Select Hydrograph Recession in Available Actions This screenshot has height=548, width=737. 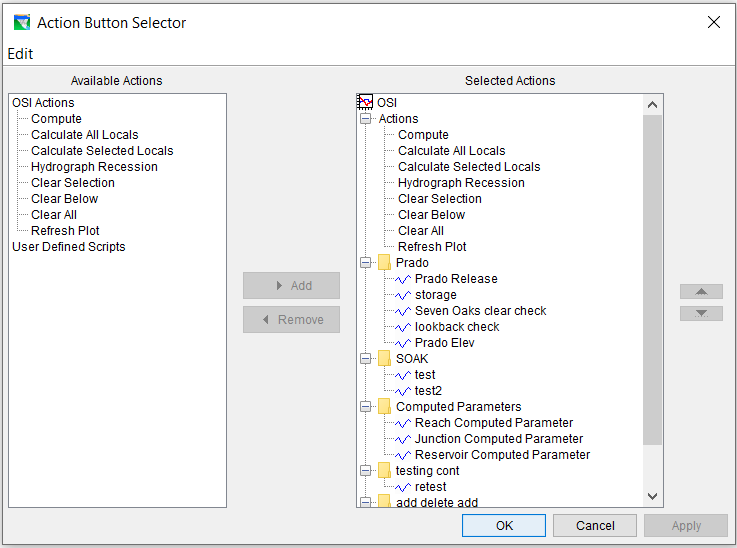[x=94, y=167]
